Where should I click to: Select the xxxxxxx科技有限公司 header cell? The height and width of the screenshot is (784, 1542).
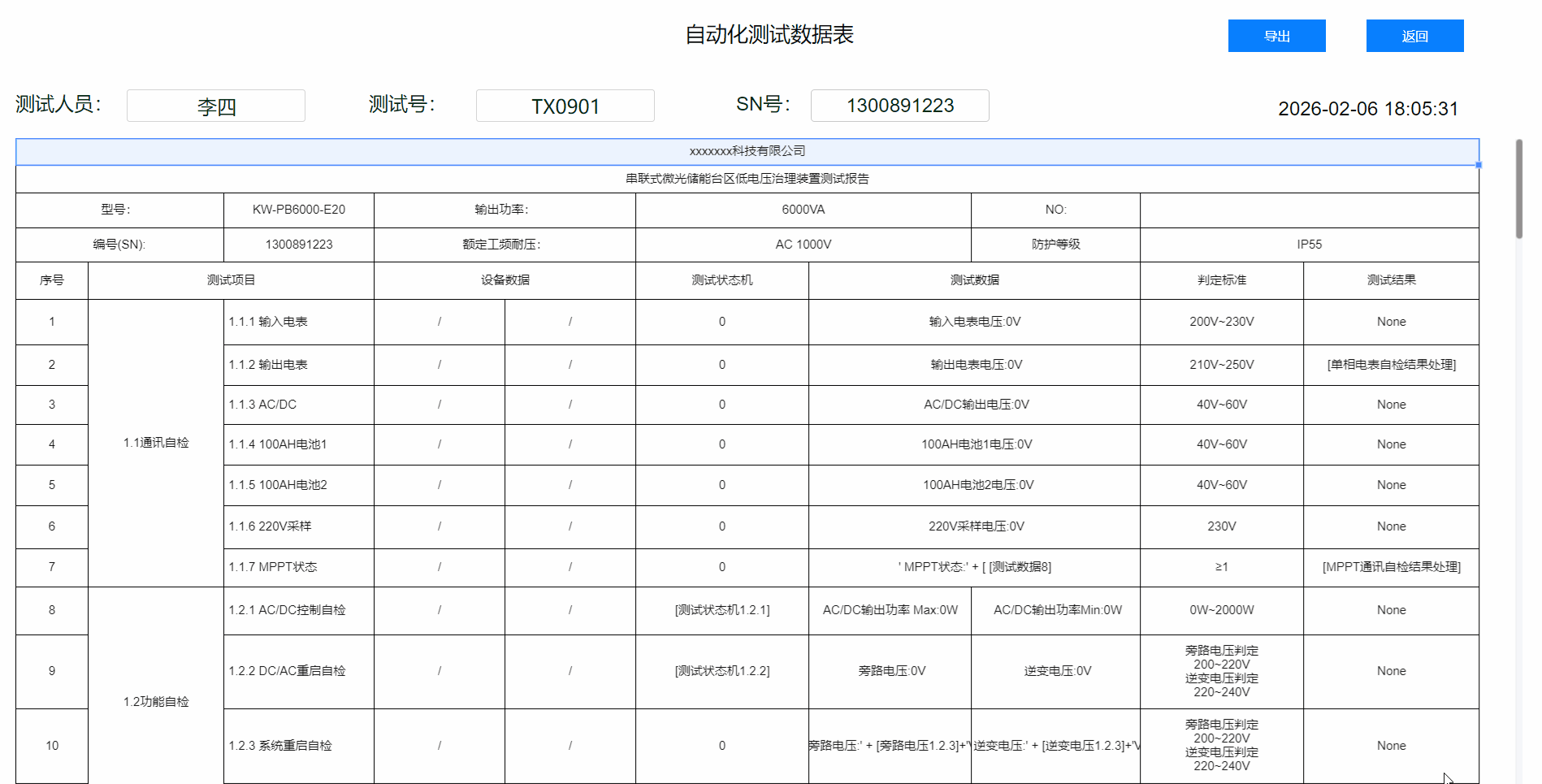tap(747, 151)
